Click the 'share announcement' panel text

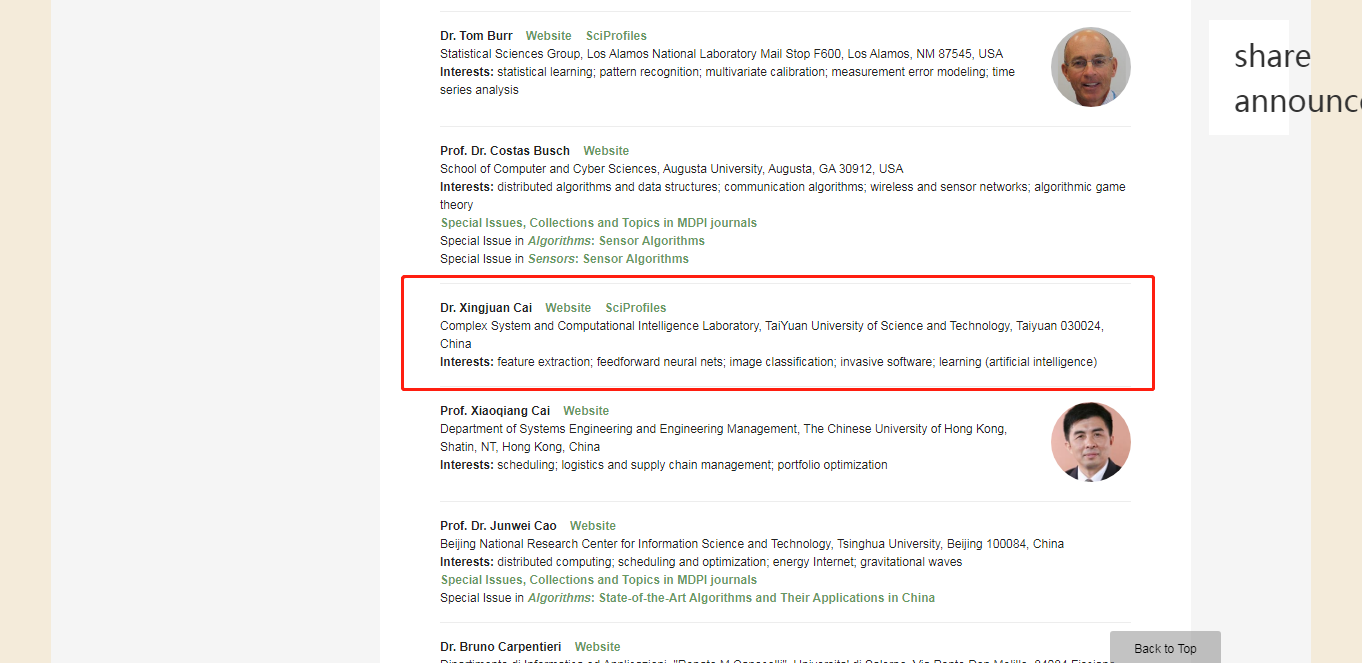coord(1297,78)
